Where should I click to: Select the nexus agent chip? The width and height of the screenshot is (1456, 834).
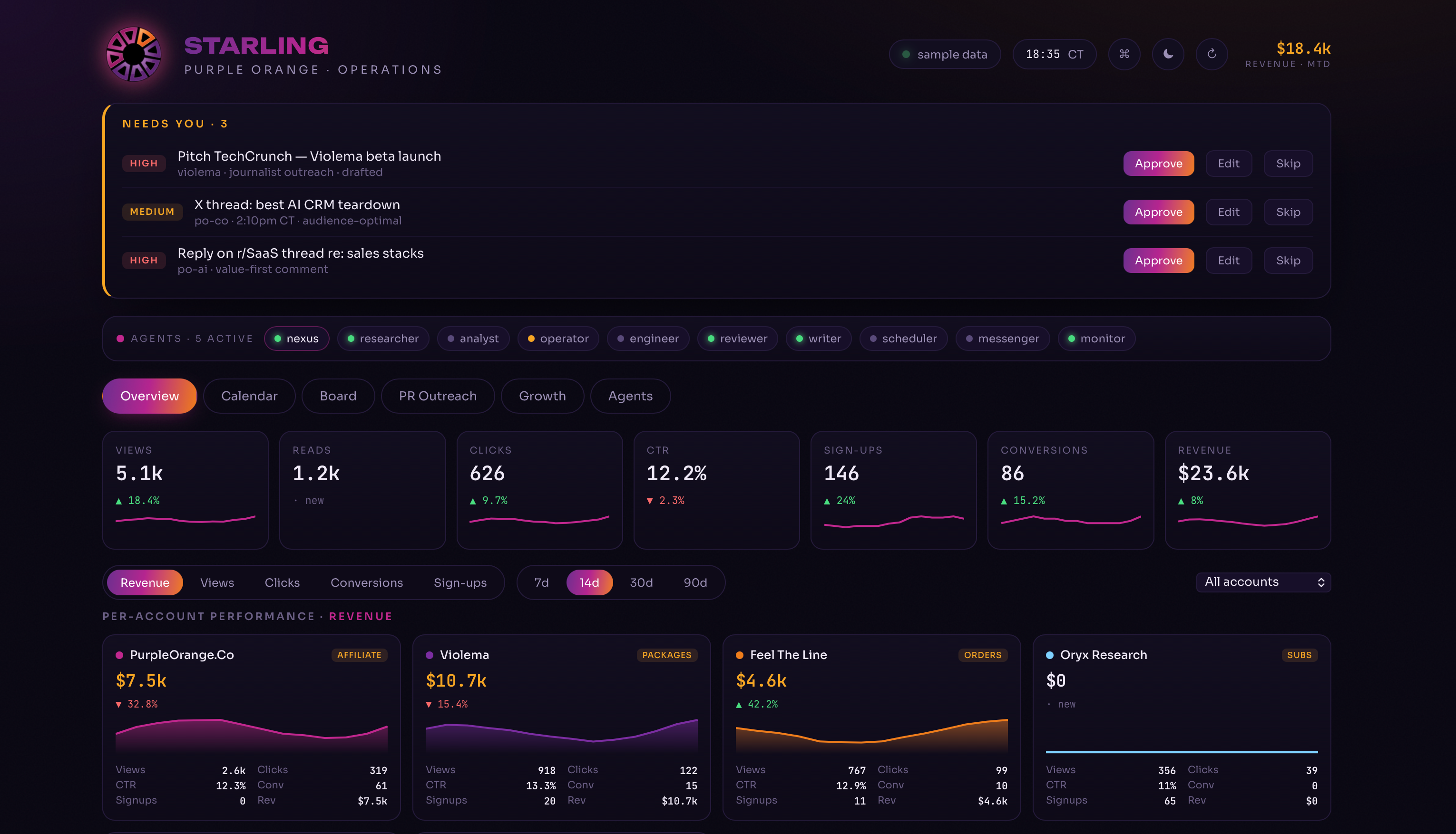coord(296,339)
